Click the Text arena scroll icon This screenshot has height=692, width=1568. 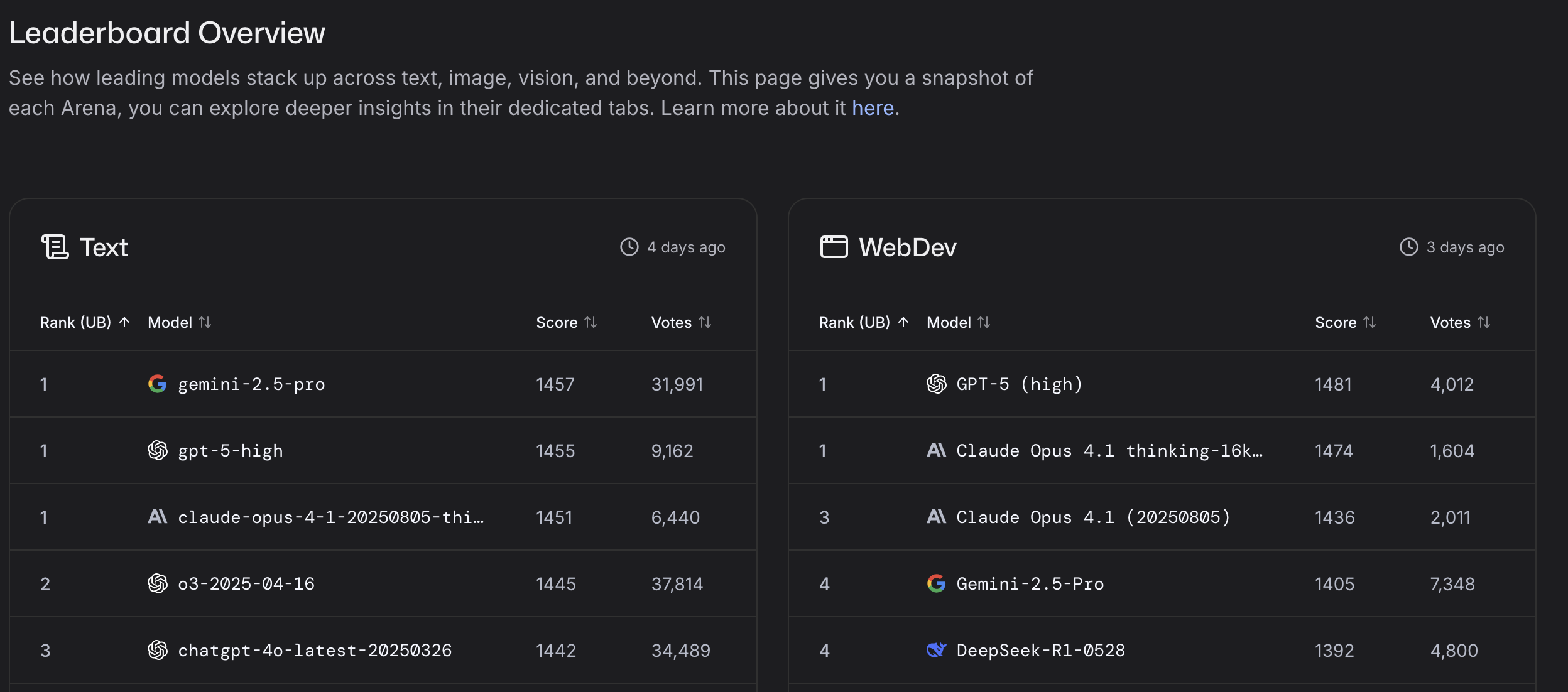[x=55, y=247]
